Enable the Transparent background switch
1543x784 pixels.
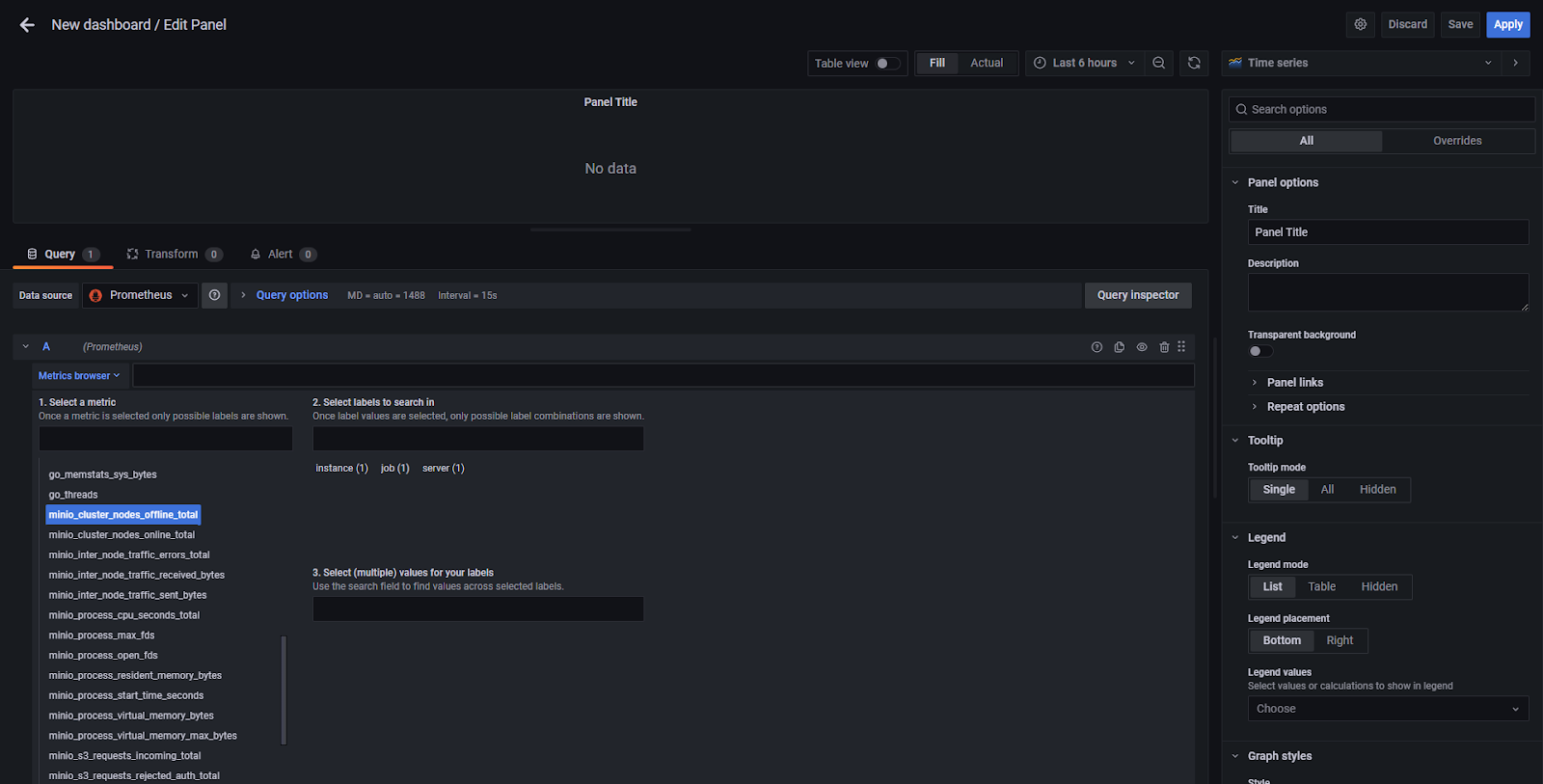1259,352
